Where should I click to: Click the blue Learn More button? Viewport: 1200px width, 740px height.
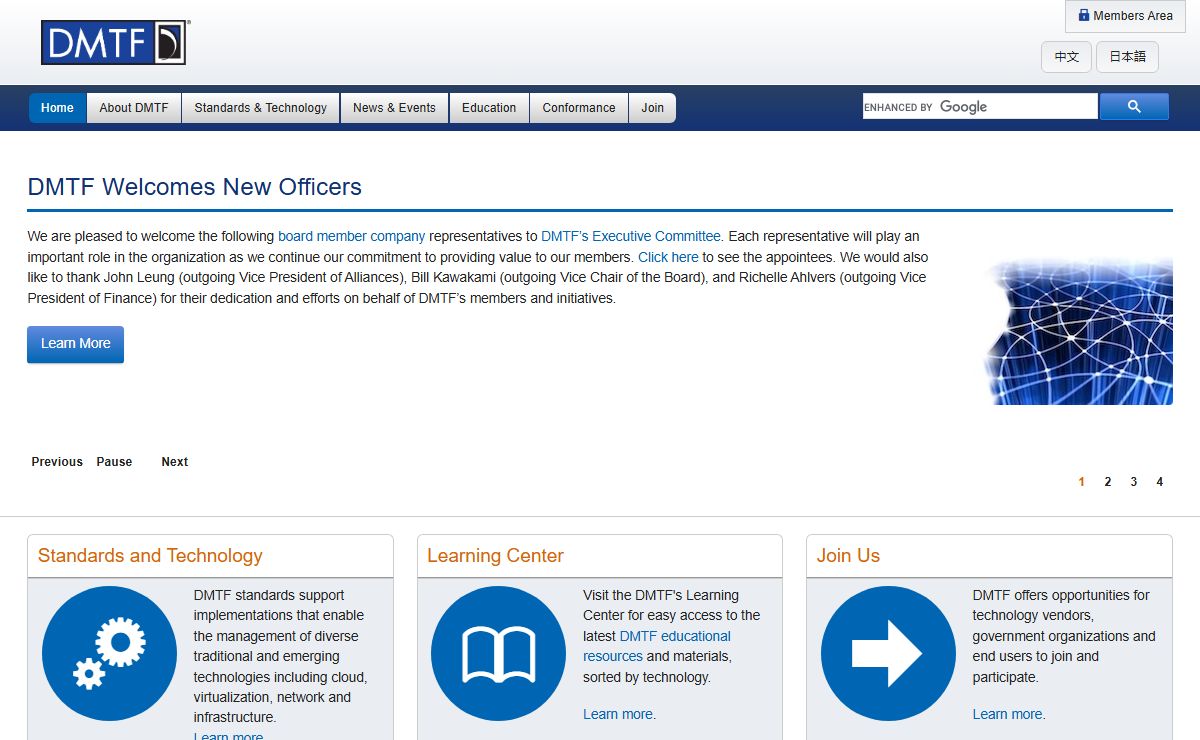[x=75, y=344]
